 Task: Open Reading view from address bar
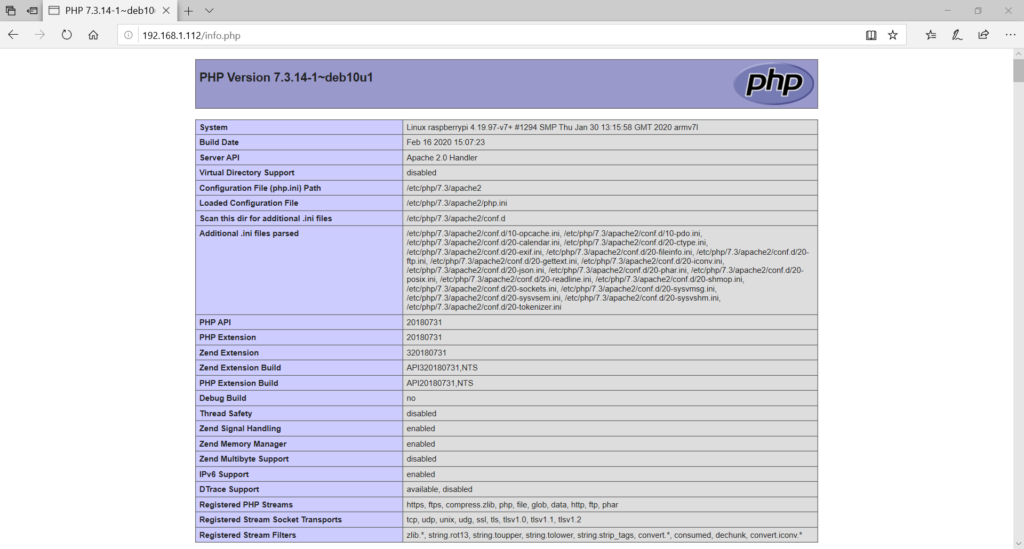pos(871,34)
